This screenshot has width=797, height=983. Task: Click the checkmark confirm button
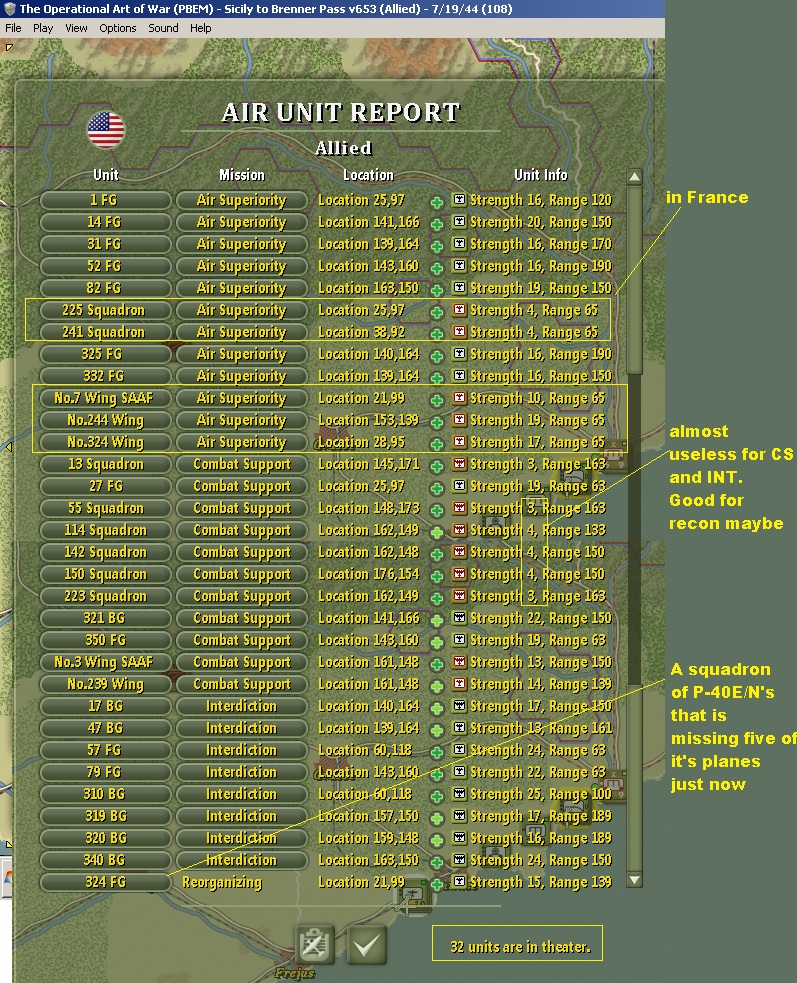366,944
